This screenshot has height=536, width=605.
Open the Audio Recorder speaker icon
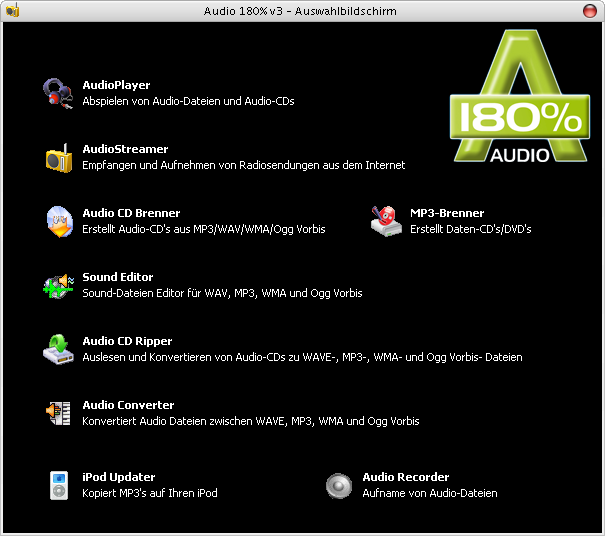(x=339, y=486)
